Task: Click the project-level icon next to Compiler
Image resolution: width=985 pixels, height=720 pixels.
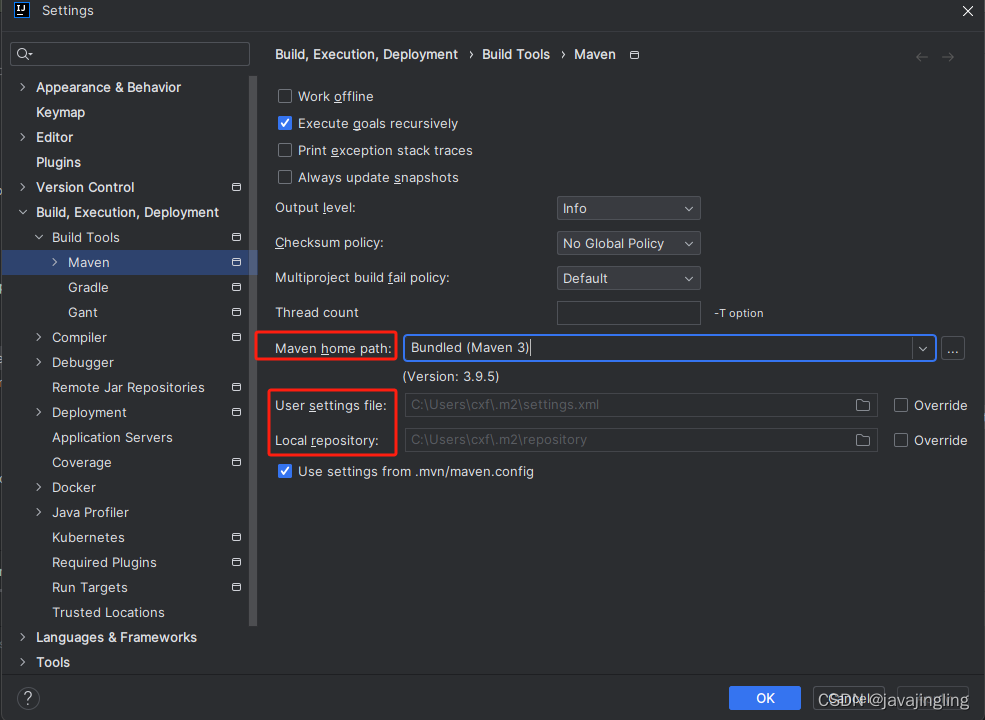Action: [236, 337]
